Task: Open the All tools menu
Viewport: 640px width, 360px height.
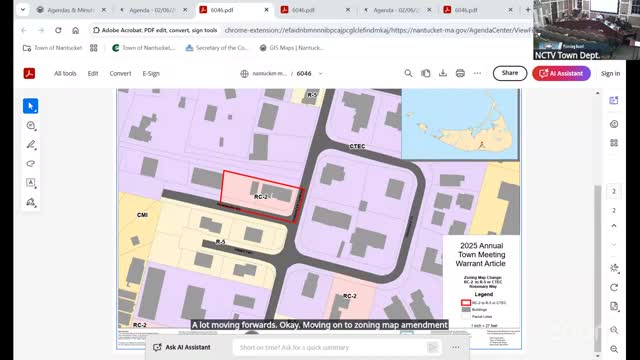Action: tap(65, 73)
